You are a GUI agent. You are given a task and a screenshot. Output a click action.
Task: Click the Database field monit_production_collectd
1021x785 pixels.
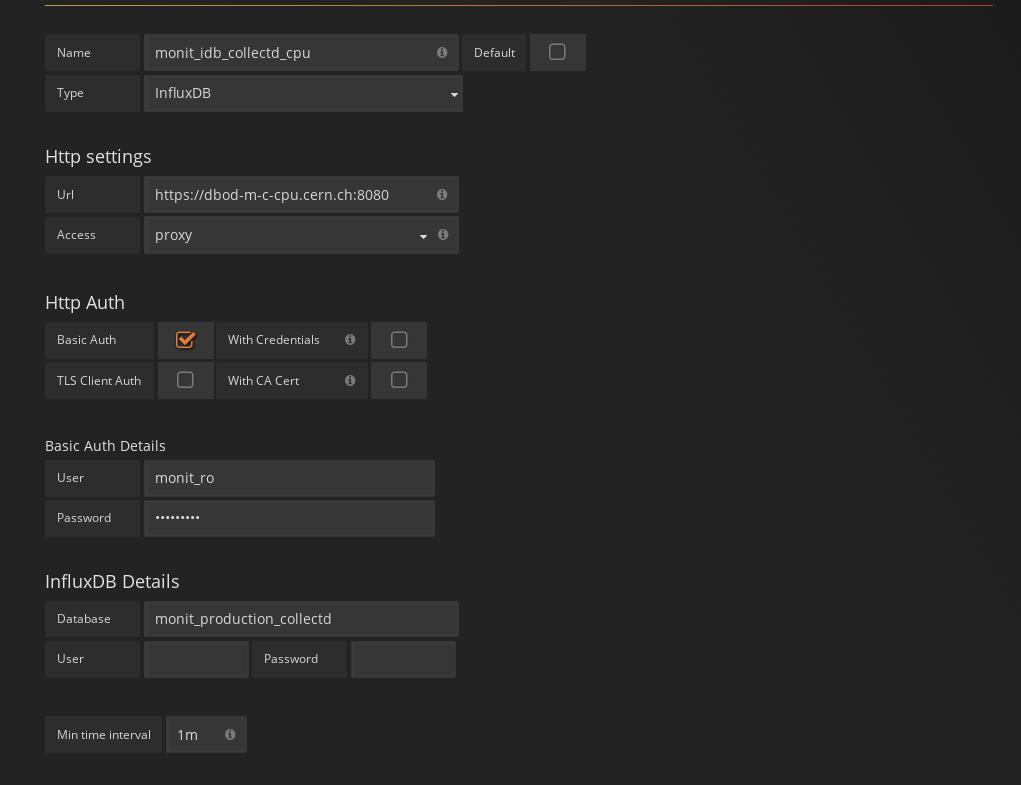[x=301, y=619]
